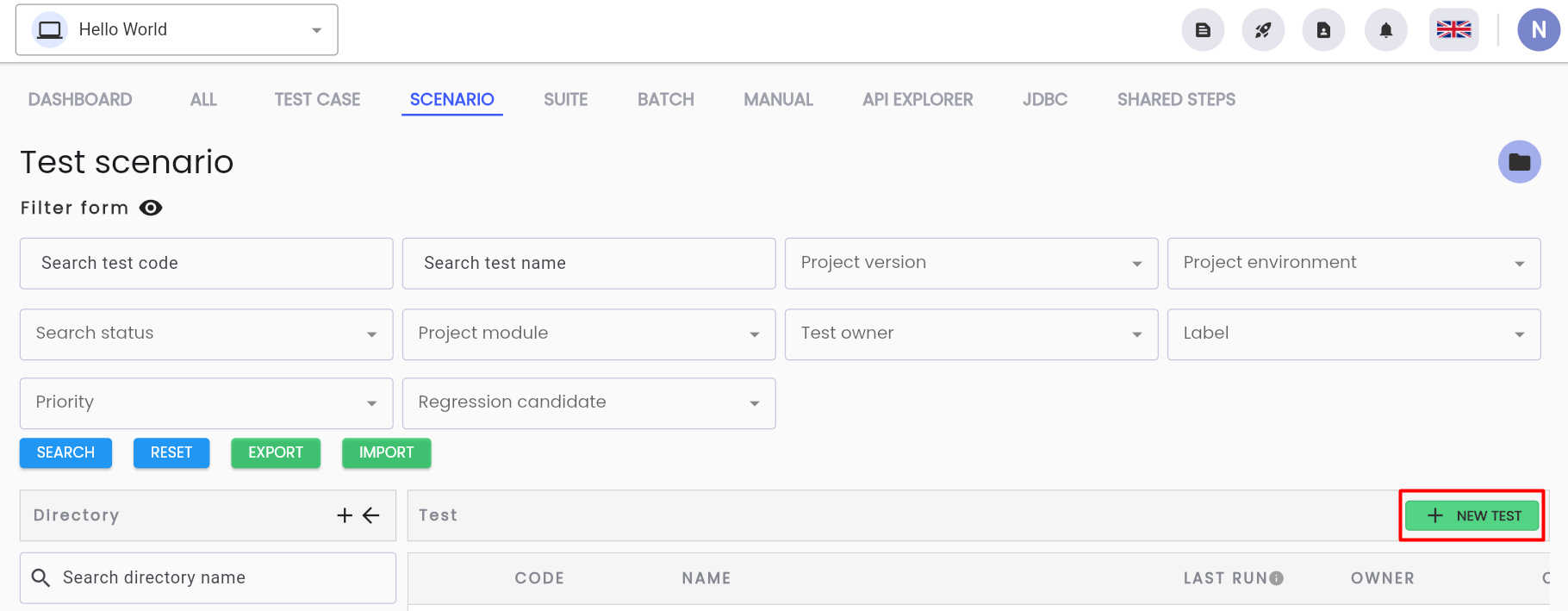
Task: Collapse Directory panel with left arrow
Action: tap(371, 515)
